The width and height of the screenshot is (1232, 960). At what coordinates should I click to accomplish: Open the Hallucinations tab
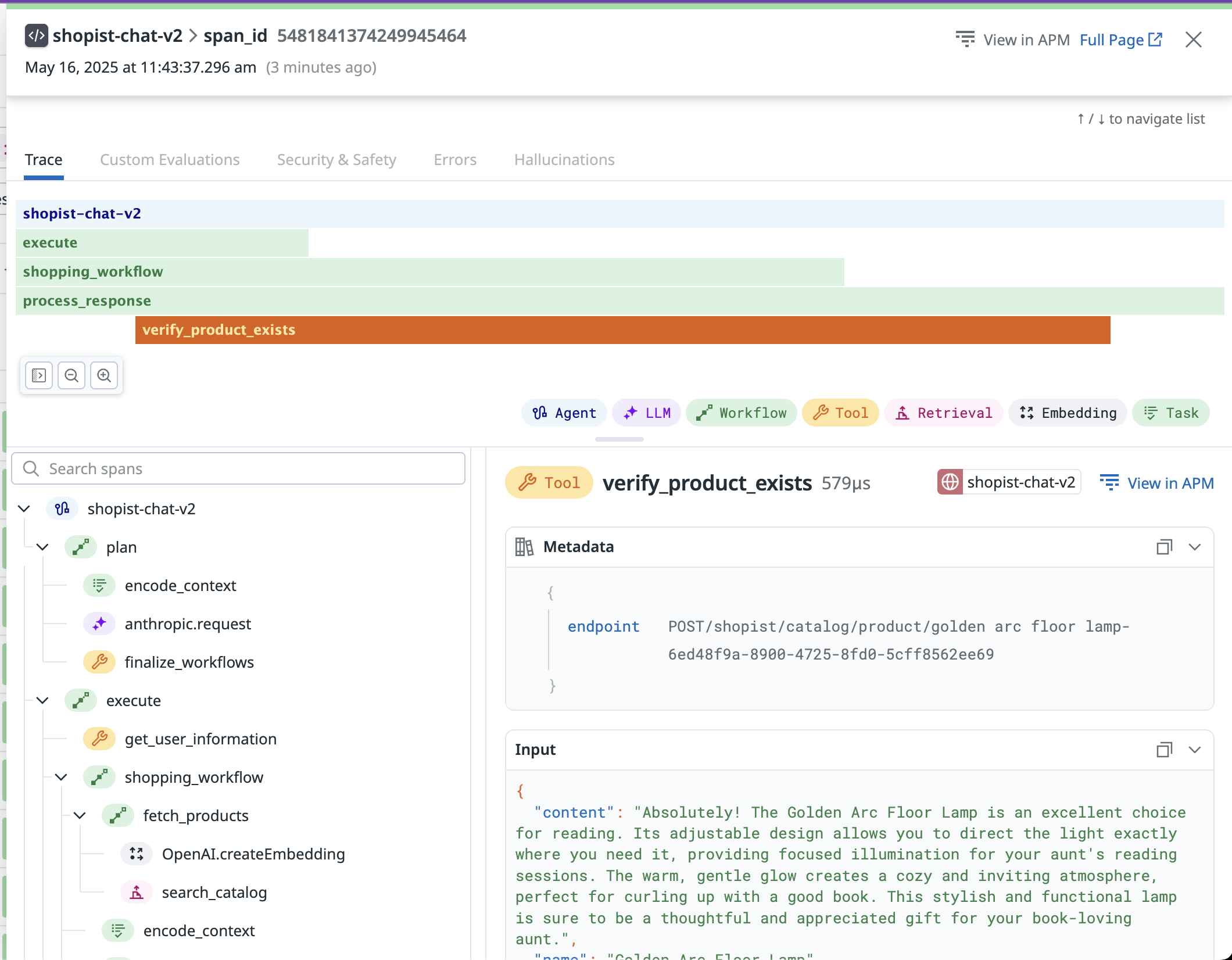tap(564, 160)
